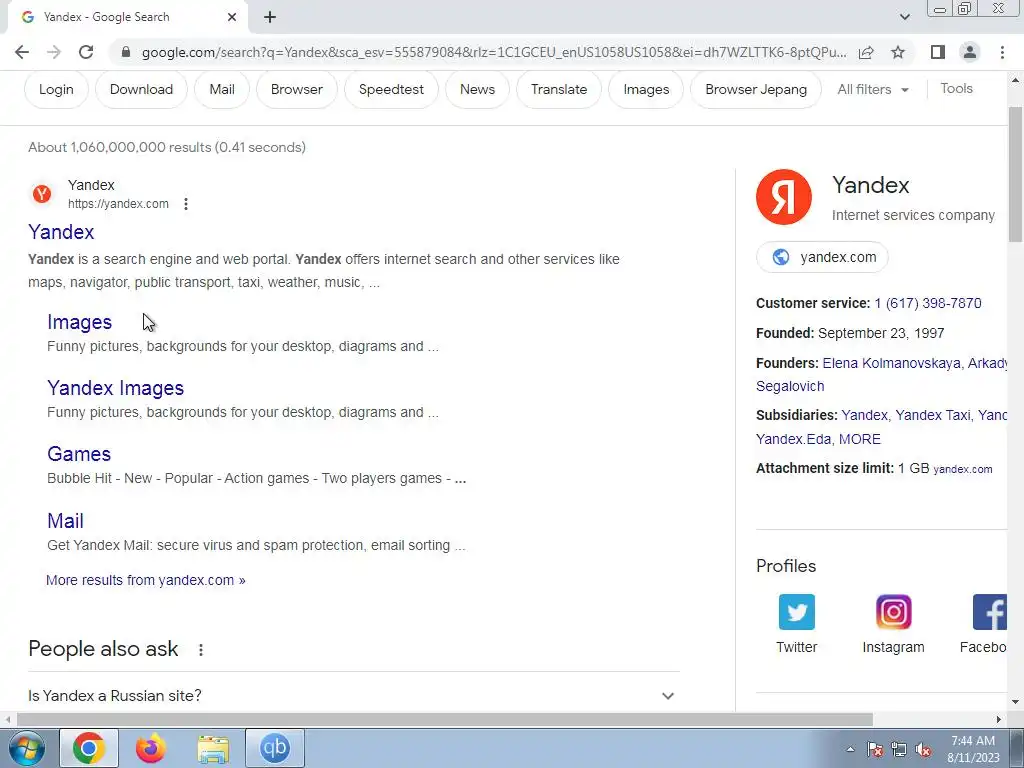Select the News filter chip
Viewport: 1024px width, 768px height.
coord(477,89)
